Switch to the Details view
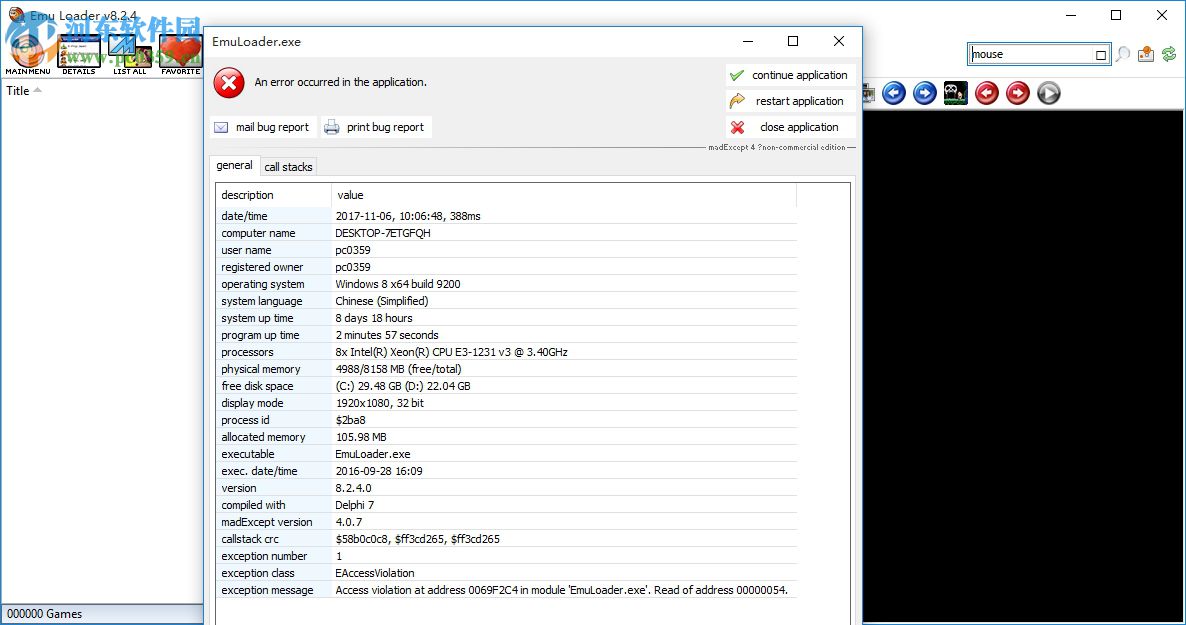1186x625 pixels. [x=78, y=50]
